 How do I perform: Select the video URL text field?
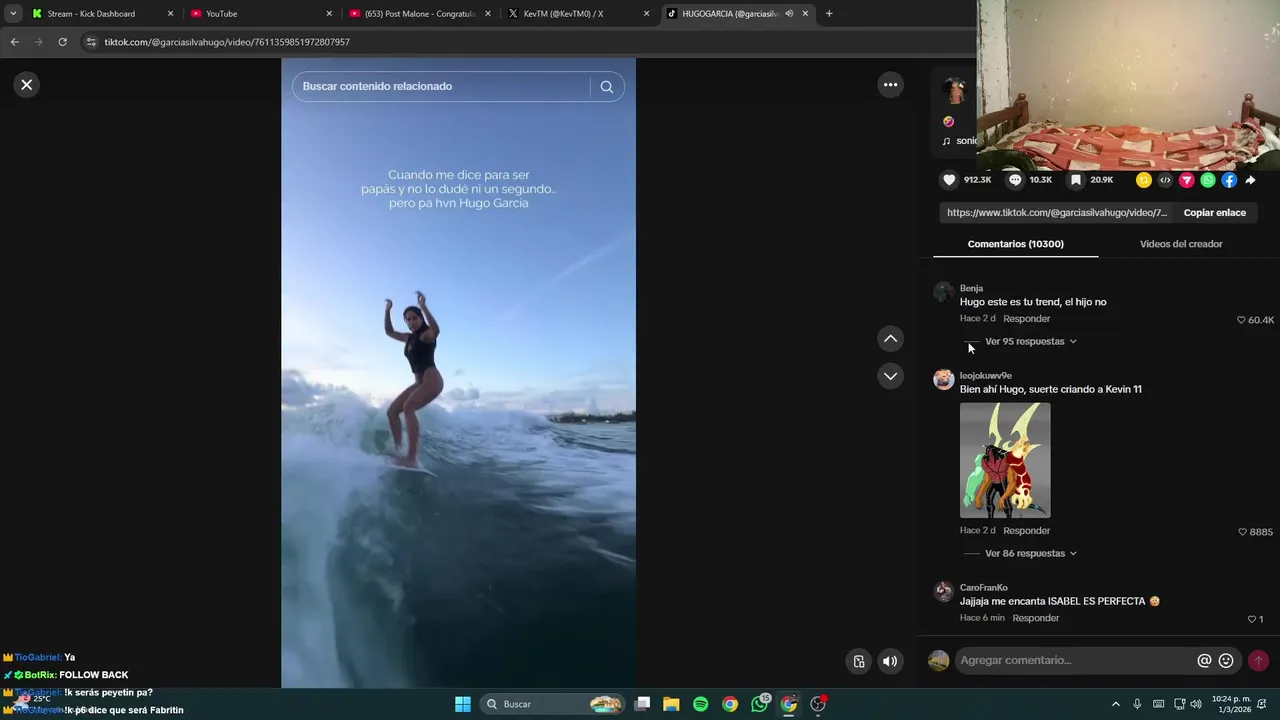coord(1057,213)
